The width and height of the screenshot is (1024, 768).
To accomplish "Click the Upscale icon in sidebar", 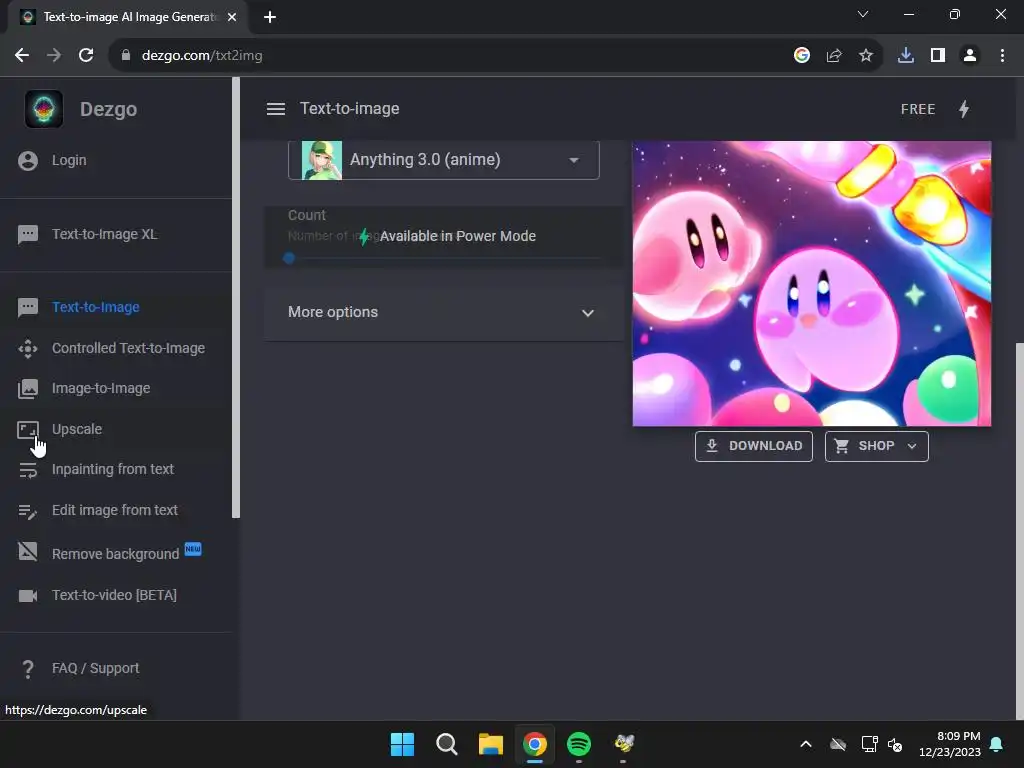I will (x=28, y=430).
